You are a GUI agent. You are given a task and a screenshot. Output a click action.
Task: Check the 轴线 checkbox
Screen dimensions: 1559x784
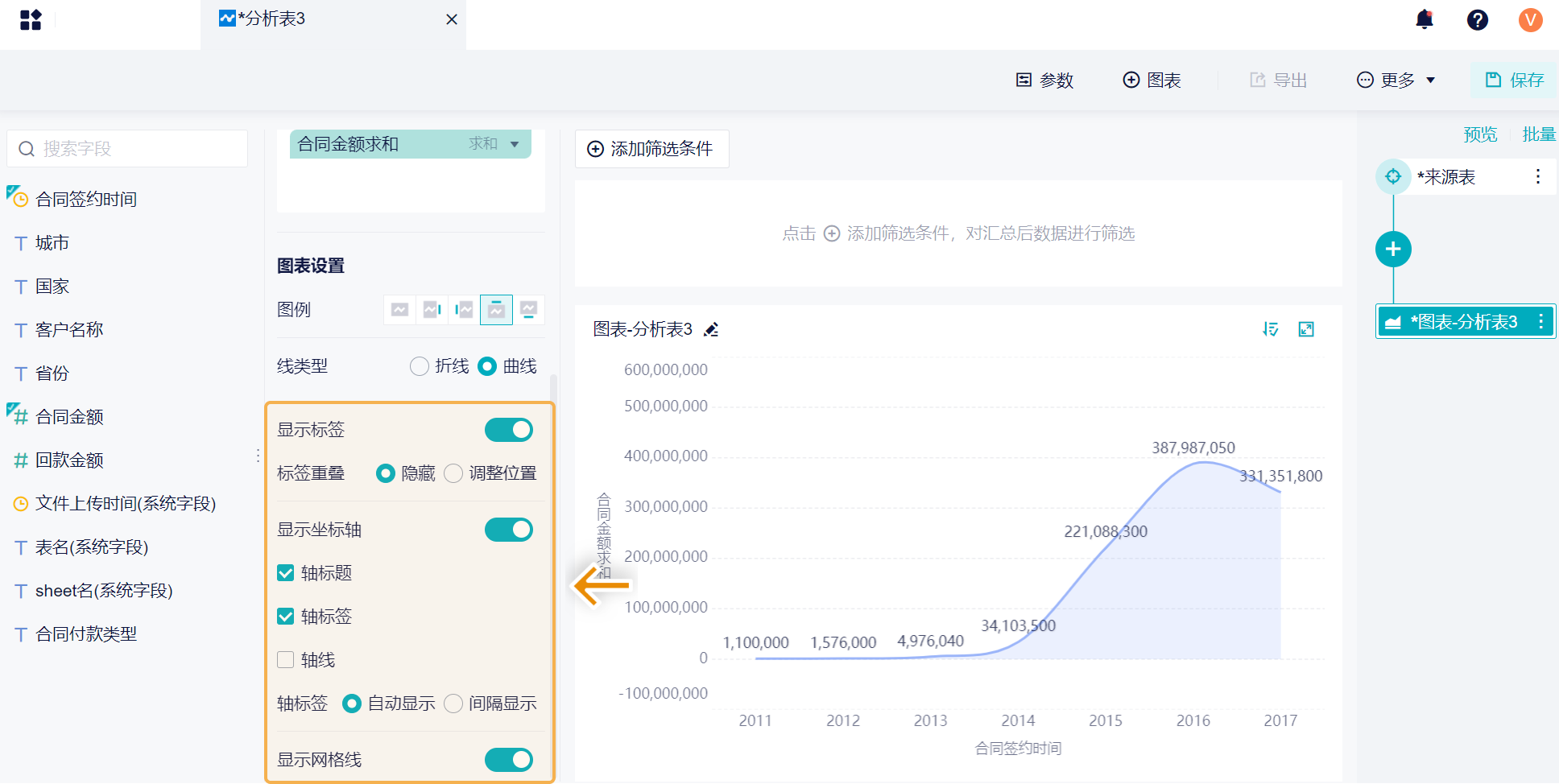285,660
